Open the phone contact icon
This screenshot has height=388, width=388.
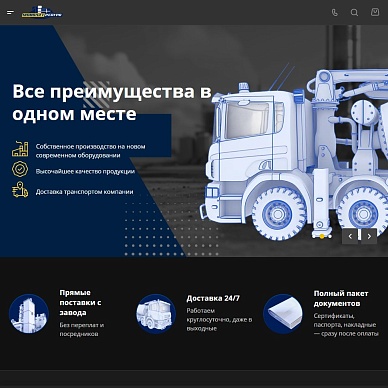tap(335, 13)
